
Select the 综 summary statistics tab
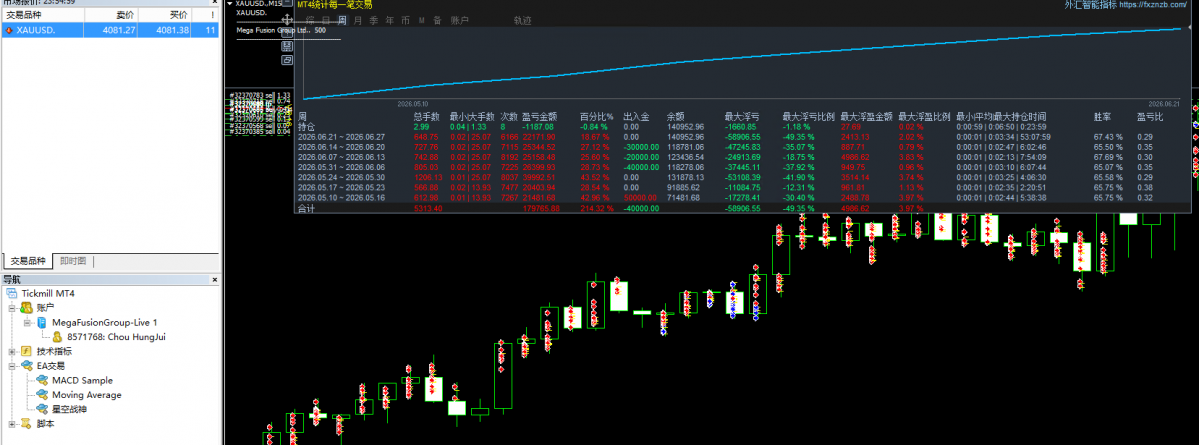point(309,20)
